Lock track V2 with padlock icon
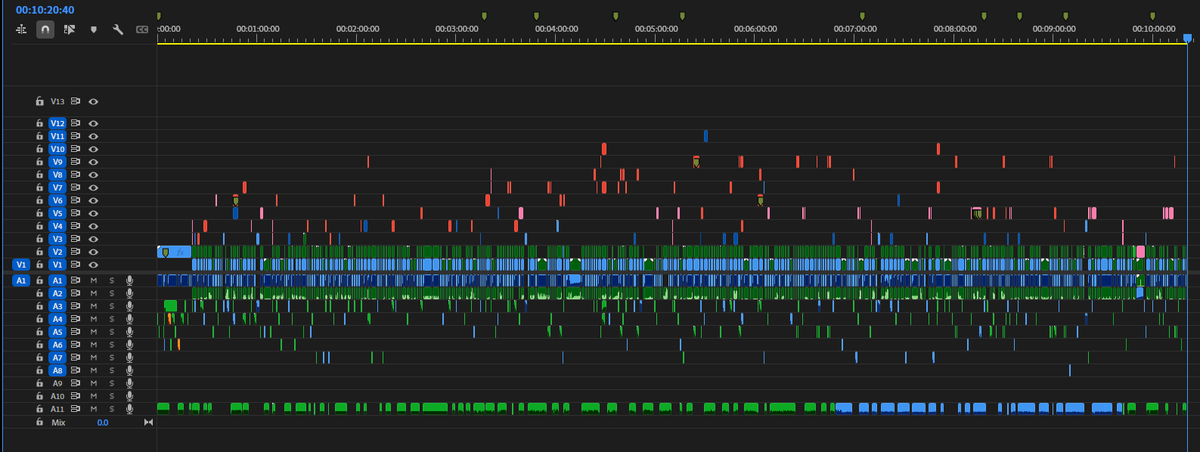Image resolution: width=1200 pixels, height=452 pixels. coord(39,252)
